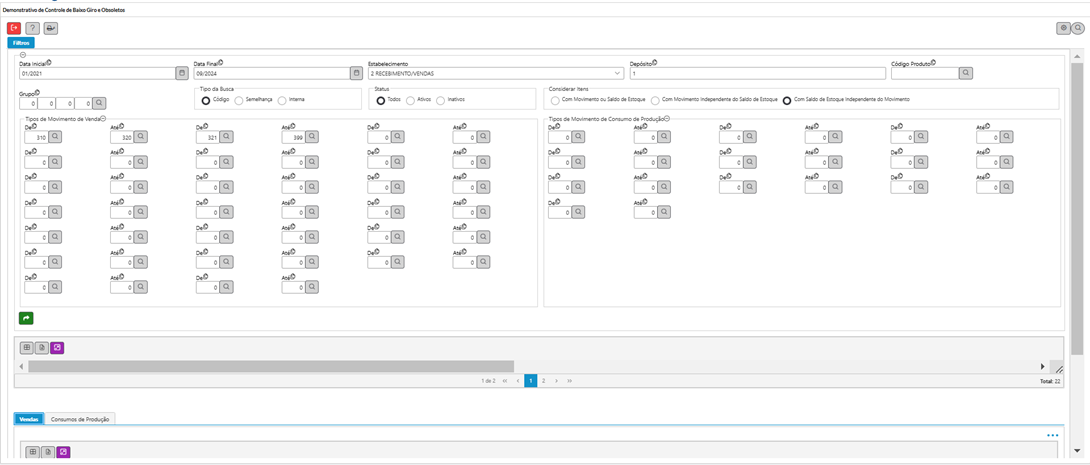Click the red exit icon in toolbar
Viewport: 1090px width, 465px height.
[14, 28]
